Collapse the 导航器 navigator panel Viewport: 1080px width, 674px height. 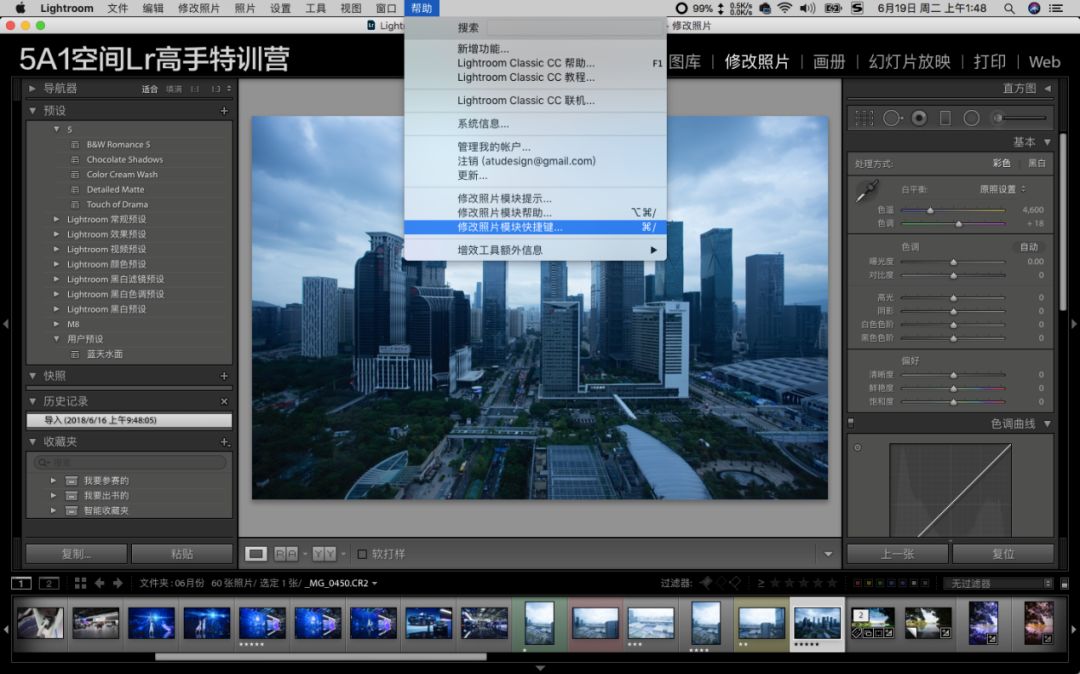[32, 88]
